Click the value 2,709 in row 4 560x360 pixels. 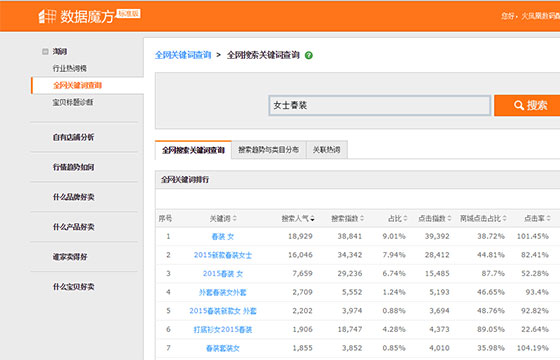tap(302, 292)
